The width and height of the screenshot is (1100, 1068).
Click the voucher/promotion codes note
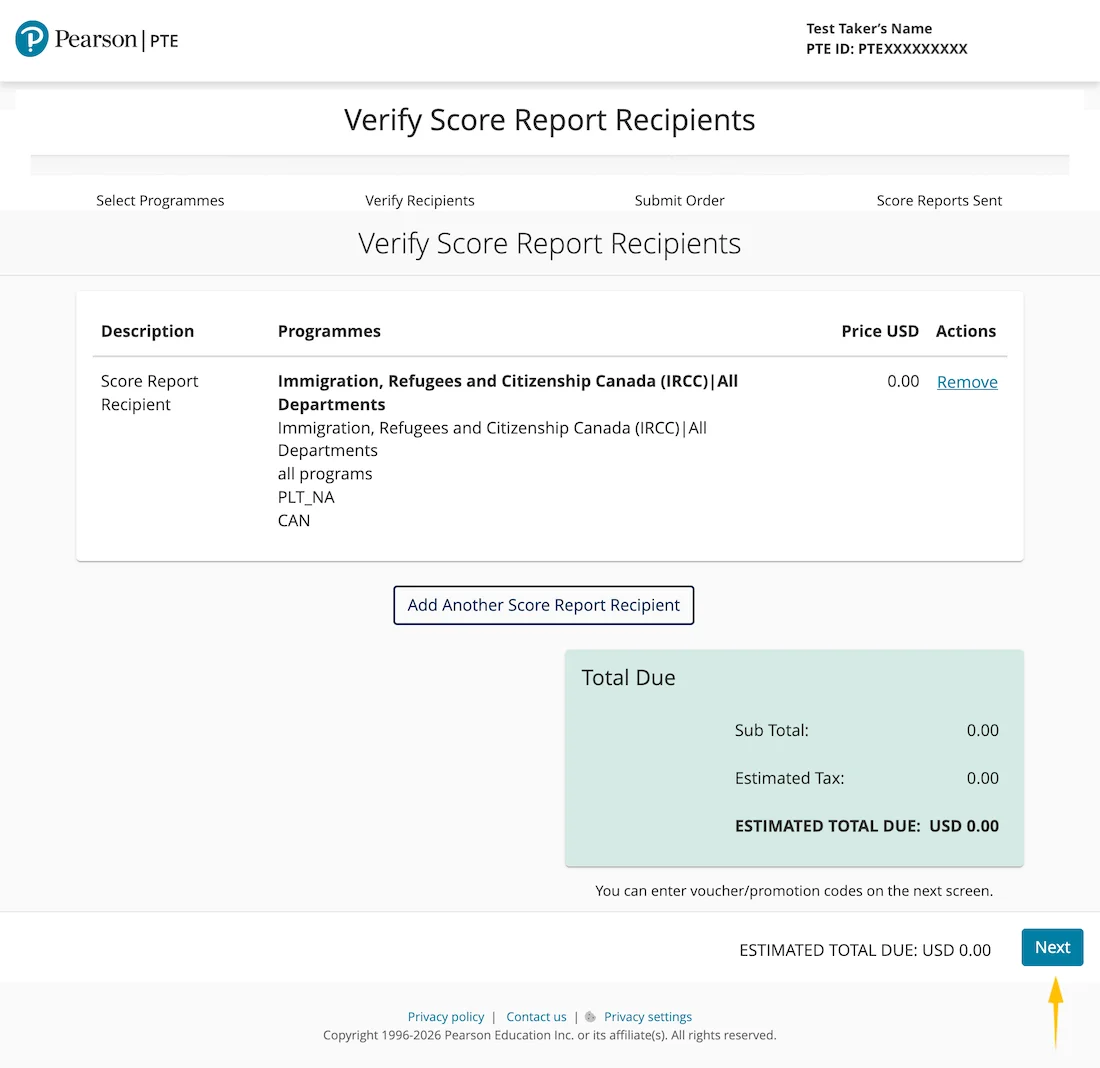(794, 891)
